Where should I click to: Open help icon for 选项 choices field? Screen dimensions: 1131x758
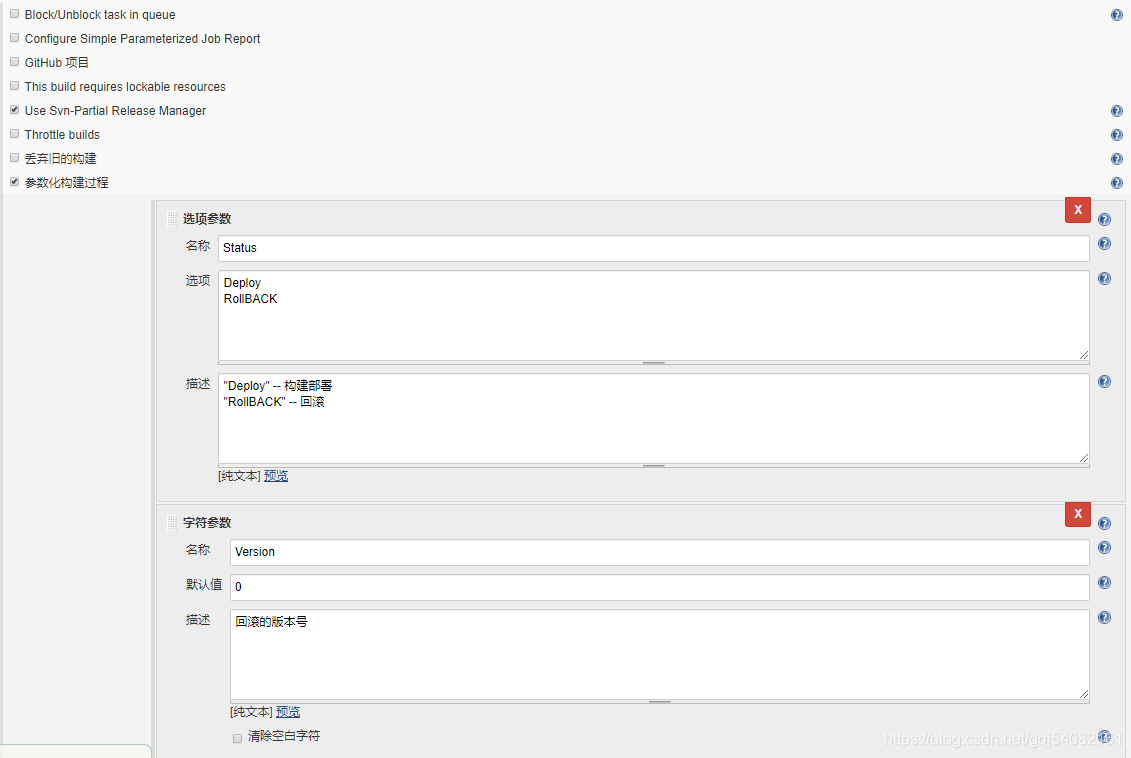(x=1104, y=278)
